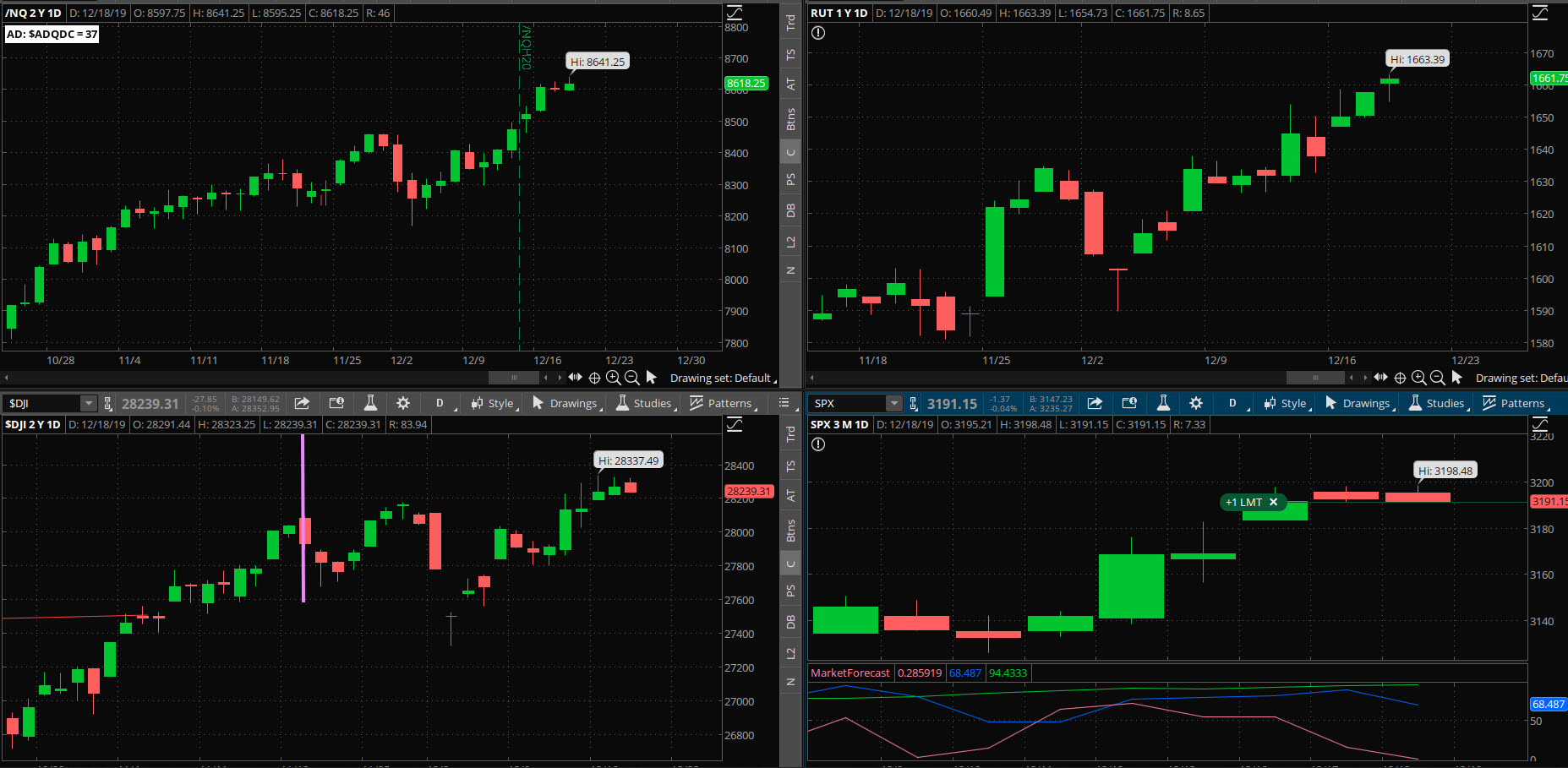Click the scale icon atop the RUT price axis
This screenshot has width=1568, height=768.
pyautogui.click(x=1540, y=13)
